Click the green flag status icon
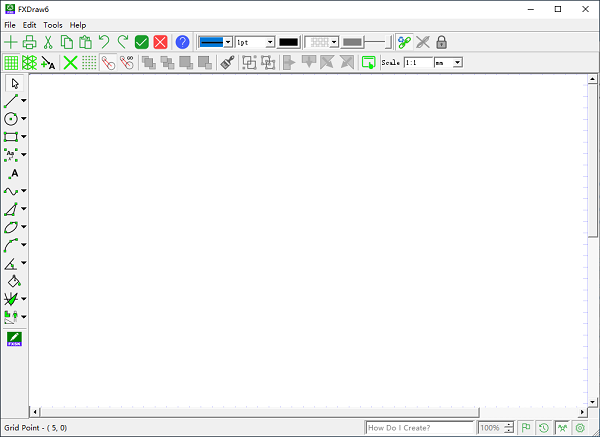600x437 pixels. [x=526, y=427]
